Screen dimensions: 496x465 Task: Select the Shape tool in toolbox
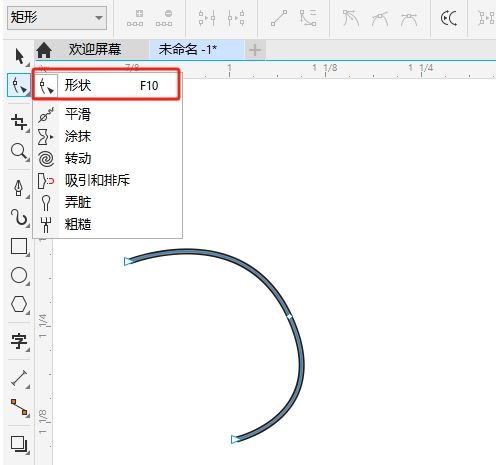pyautogui.click(x=19, y=86)
